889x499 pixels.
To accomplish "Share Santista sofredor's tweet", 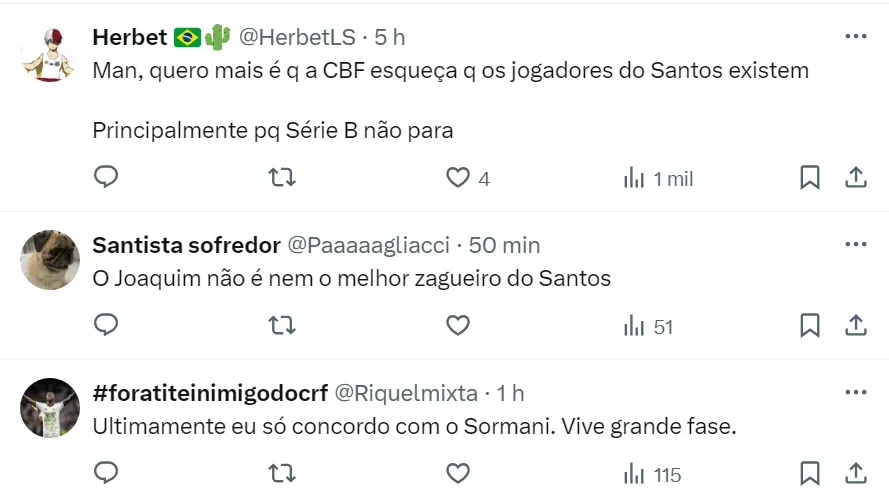I will point(856,325).
